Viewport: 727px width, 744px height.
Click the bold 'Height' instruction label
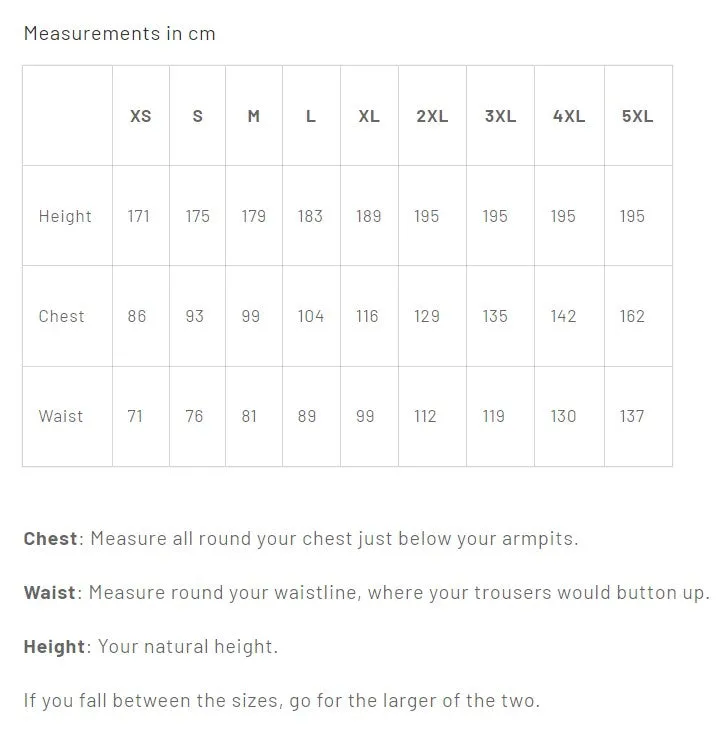click(x=54, y=647)
